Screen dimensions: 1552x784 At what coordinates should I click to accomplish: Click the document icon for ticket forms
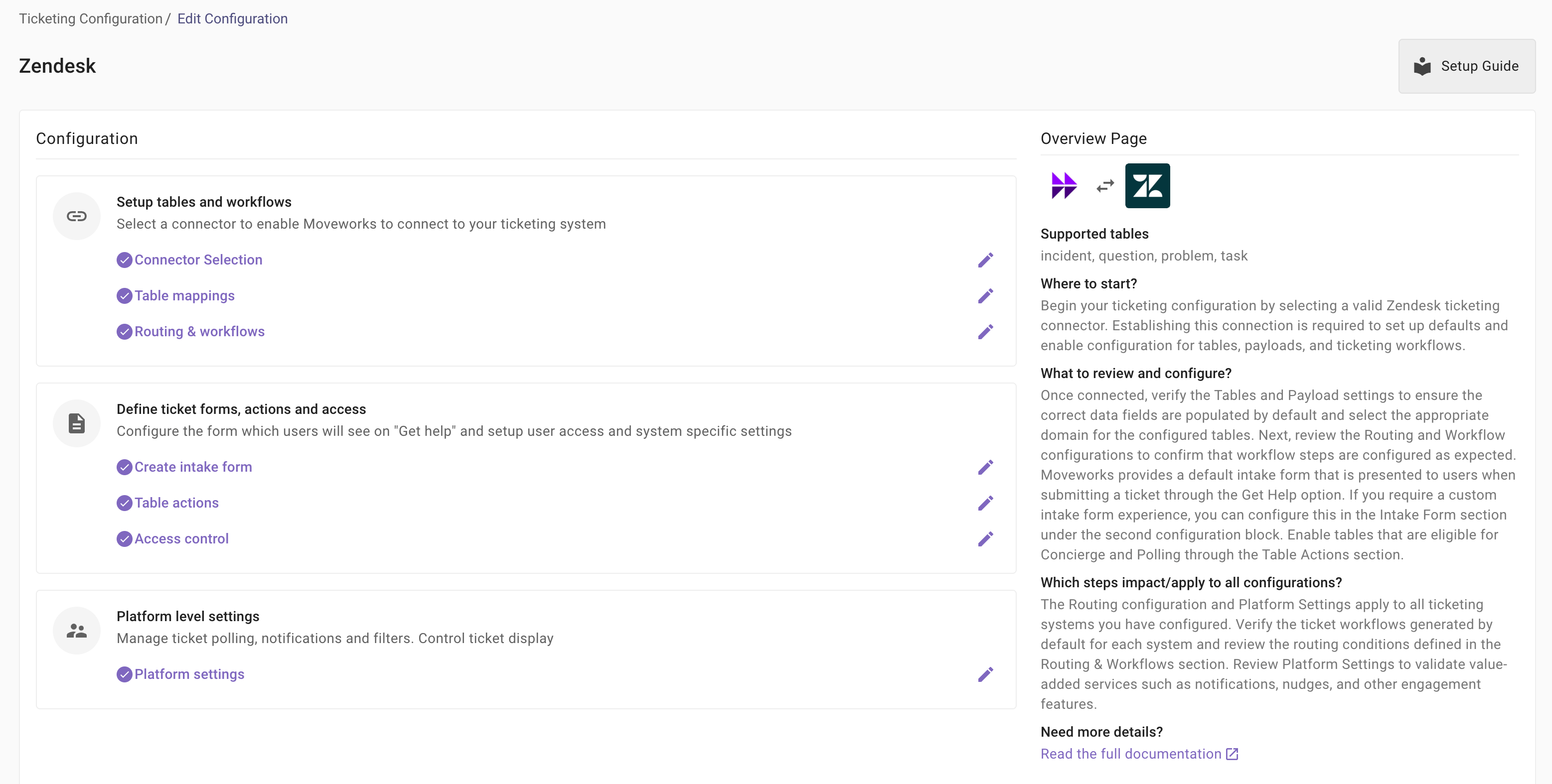coord(77,423)
